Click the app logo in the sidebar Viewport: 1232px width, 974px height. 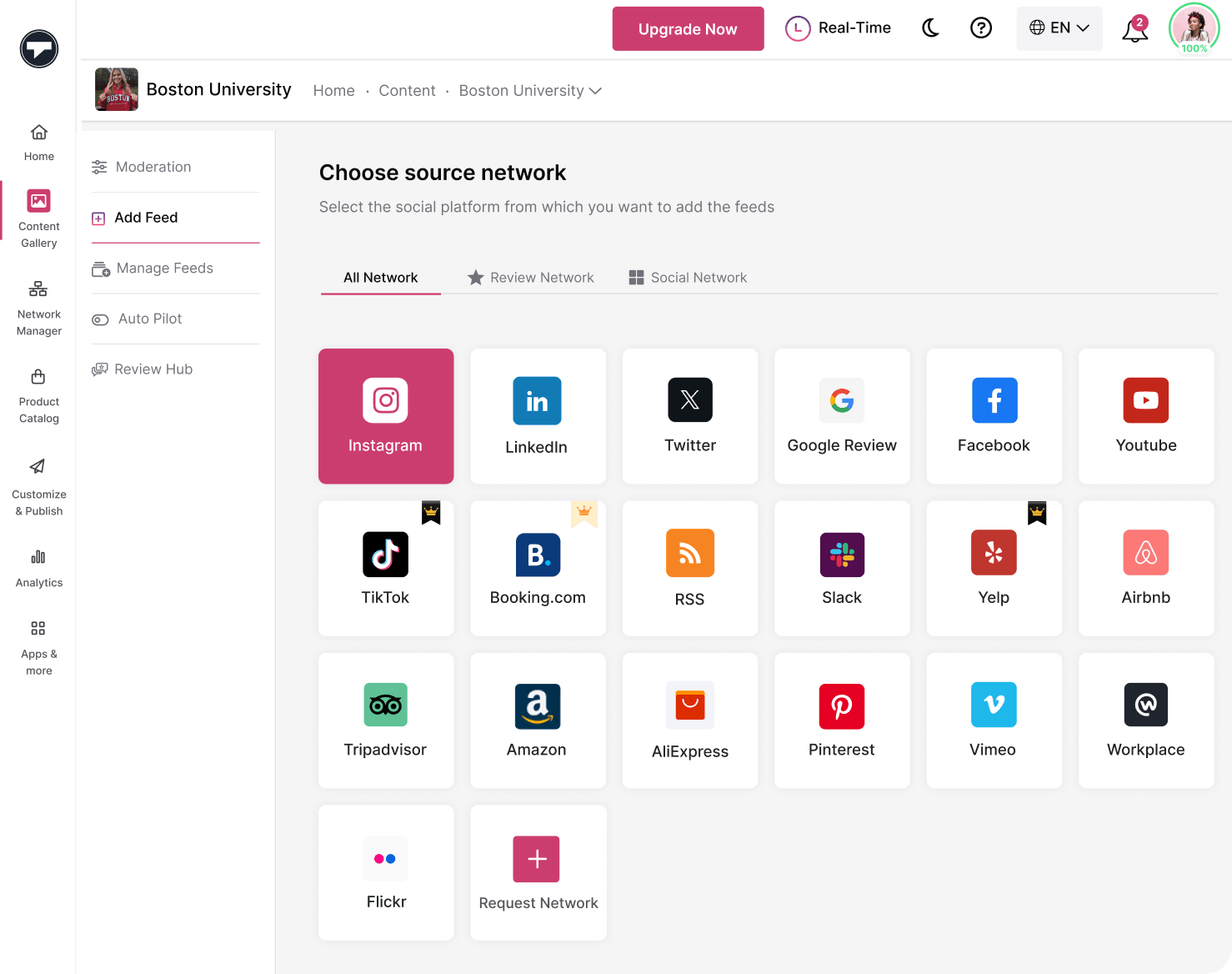click(39, 48)
